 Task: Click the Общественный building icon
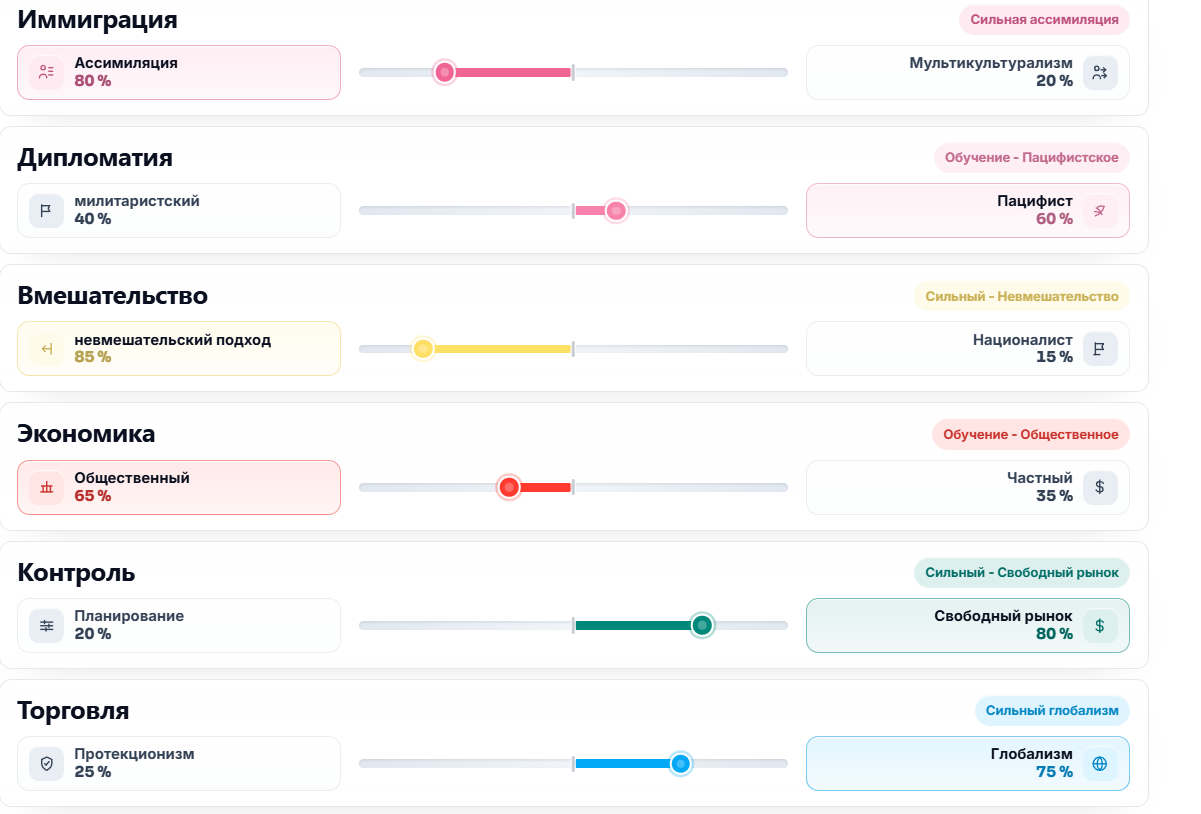pos(46,487)
